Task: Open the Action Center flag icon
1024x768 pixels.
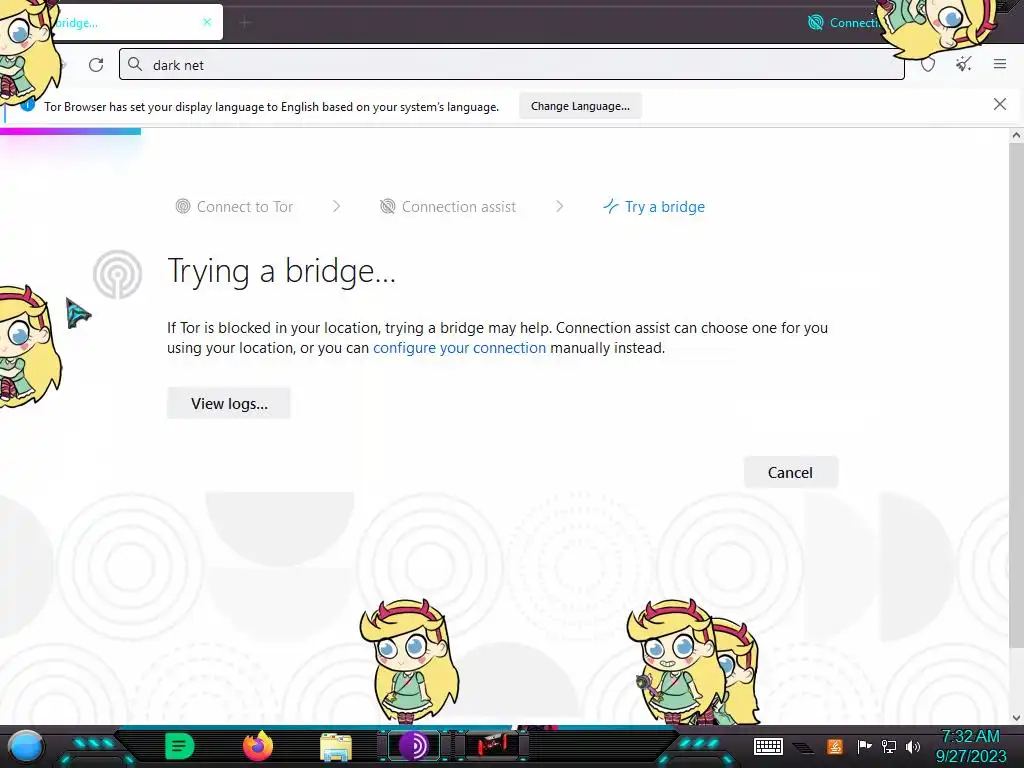Action: click(x=864, y=746)
